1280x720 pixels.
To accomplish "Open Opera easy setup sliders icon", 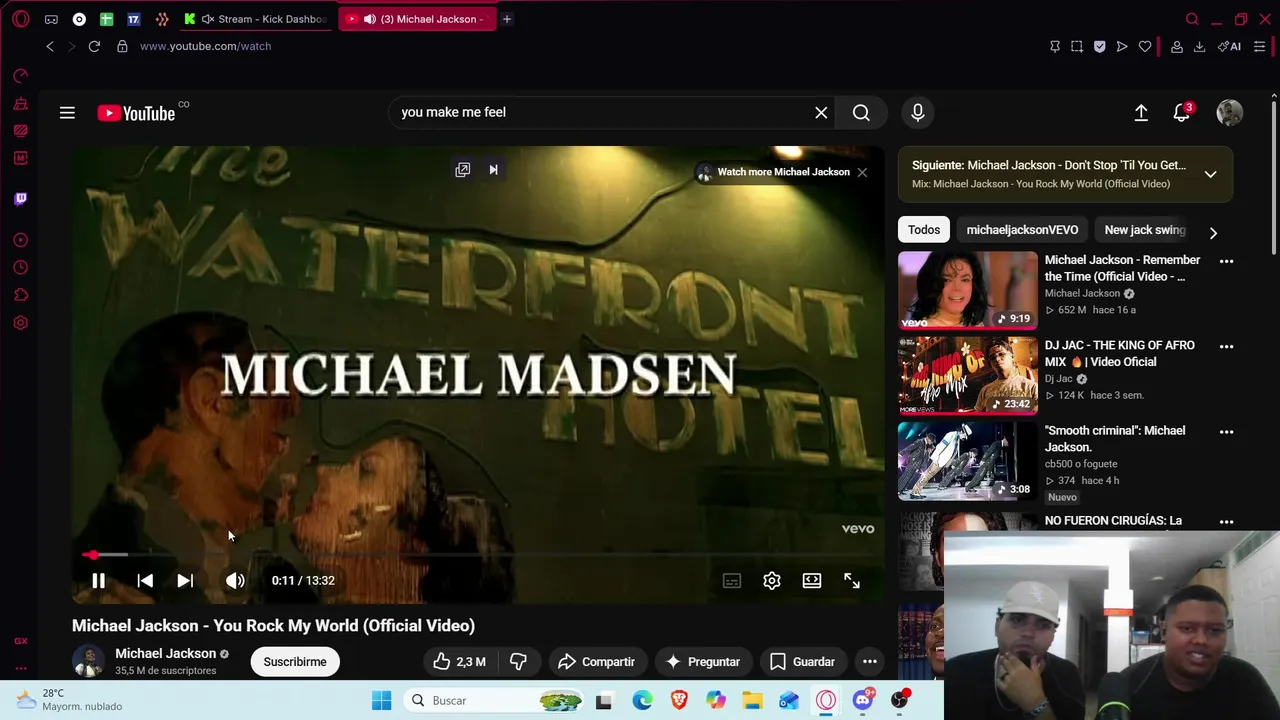I will (x=1260, y=46).
